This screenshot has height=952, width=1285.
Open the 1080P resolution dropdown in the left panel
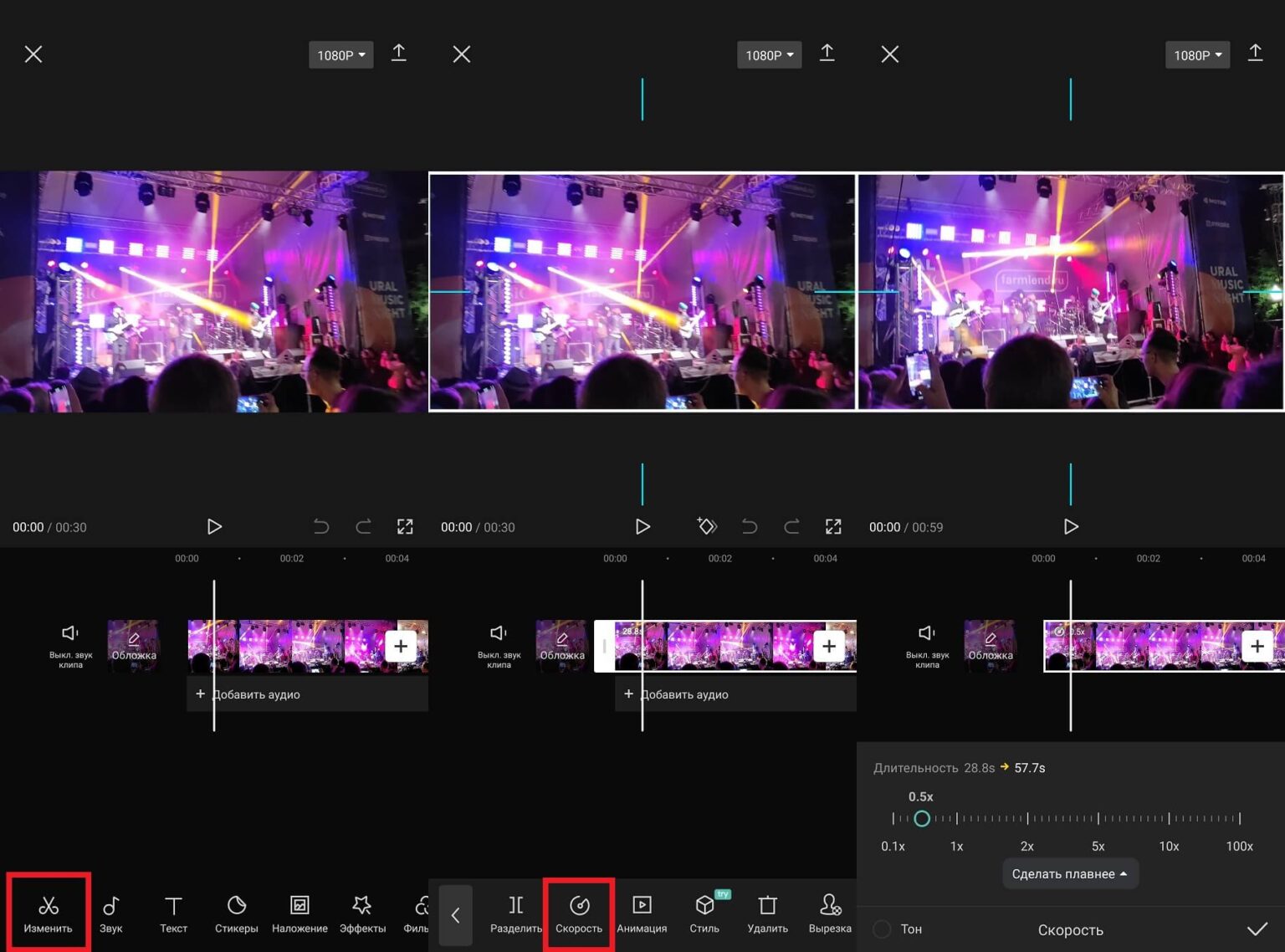(x=340, y=55)
